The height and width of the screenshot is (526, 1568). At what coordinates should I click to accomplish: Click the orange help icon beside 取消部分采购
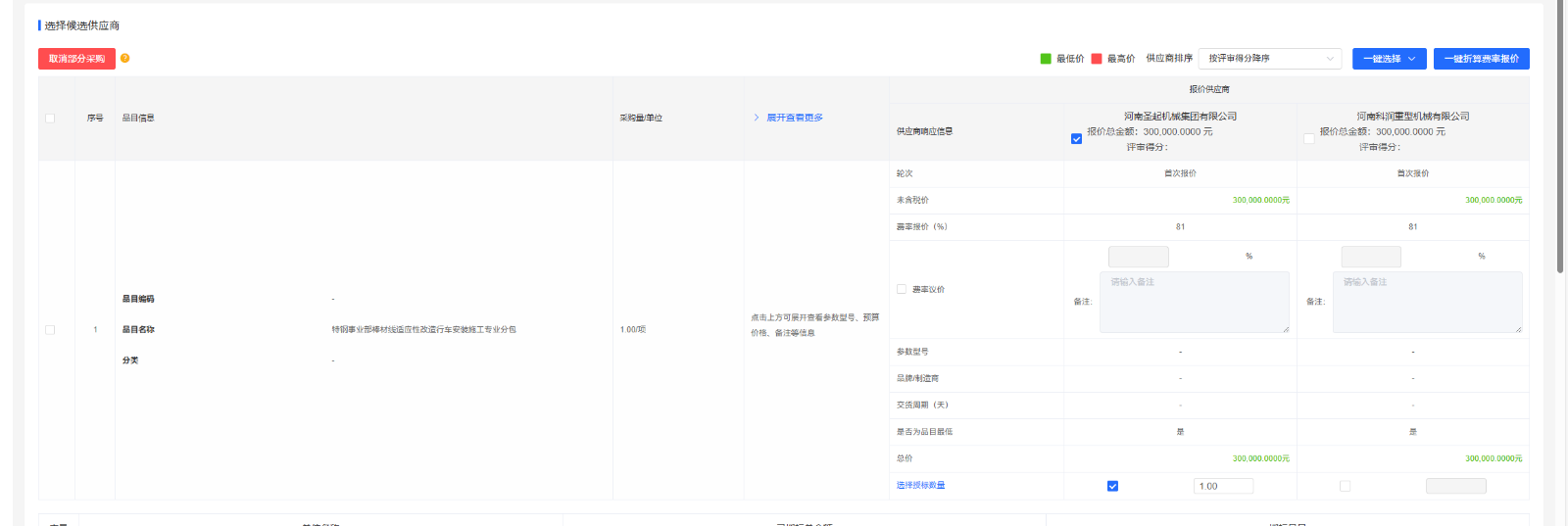(x=124, y=59)
